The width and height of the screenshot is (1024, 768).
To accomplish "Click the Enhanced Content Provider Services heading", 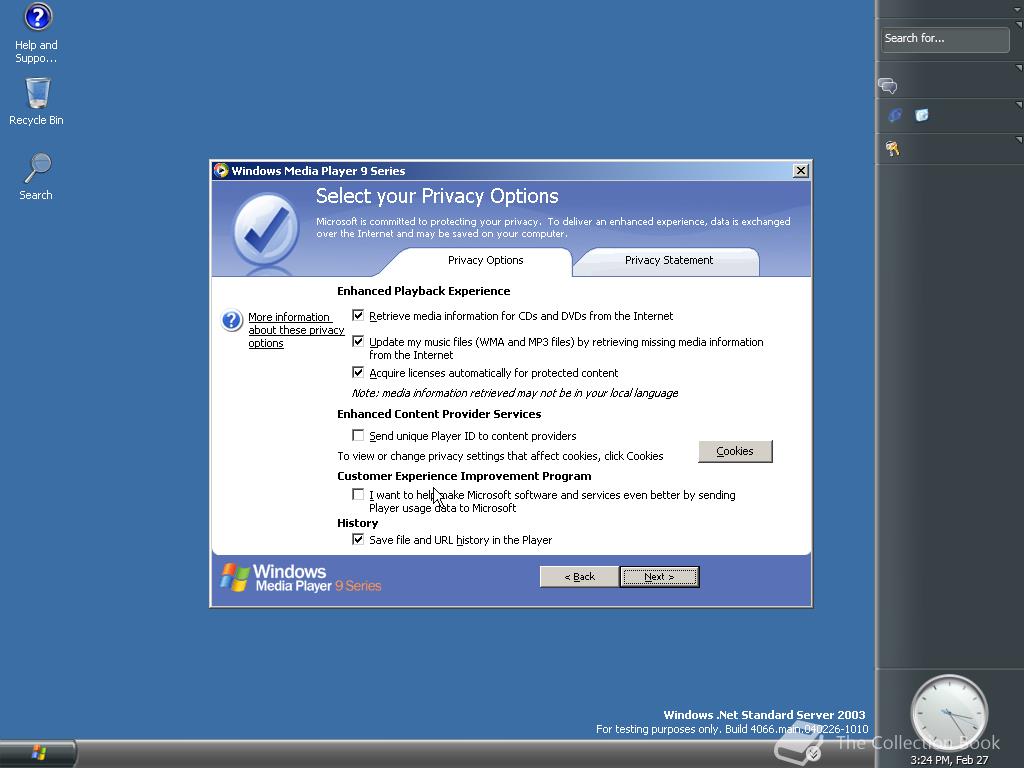I will [439, 414].
